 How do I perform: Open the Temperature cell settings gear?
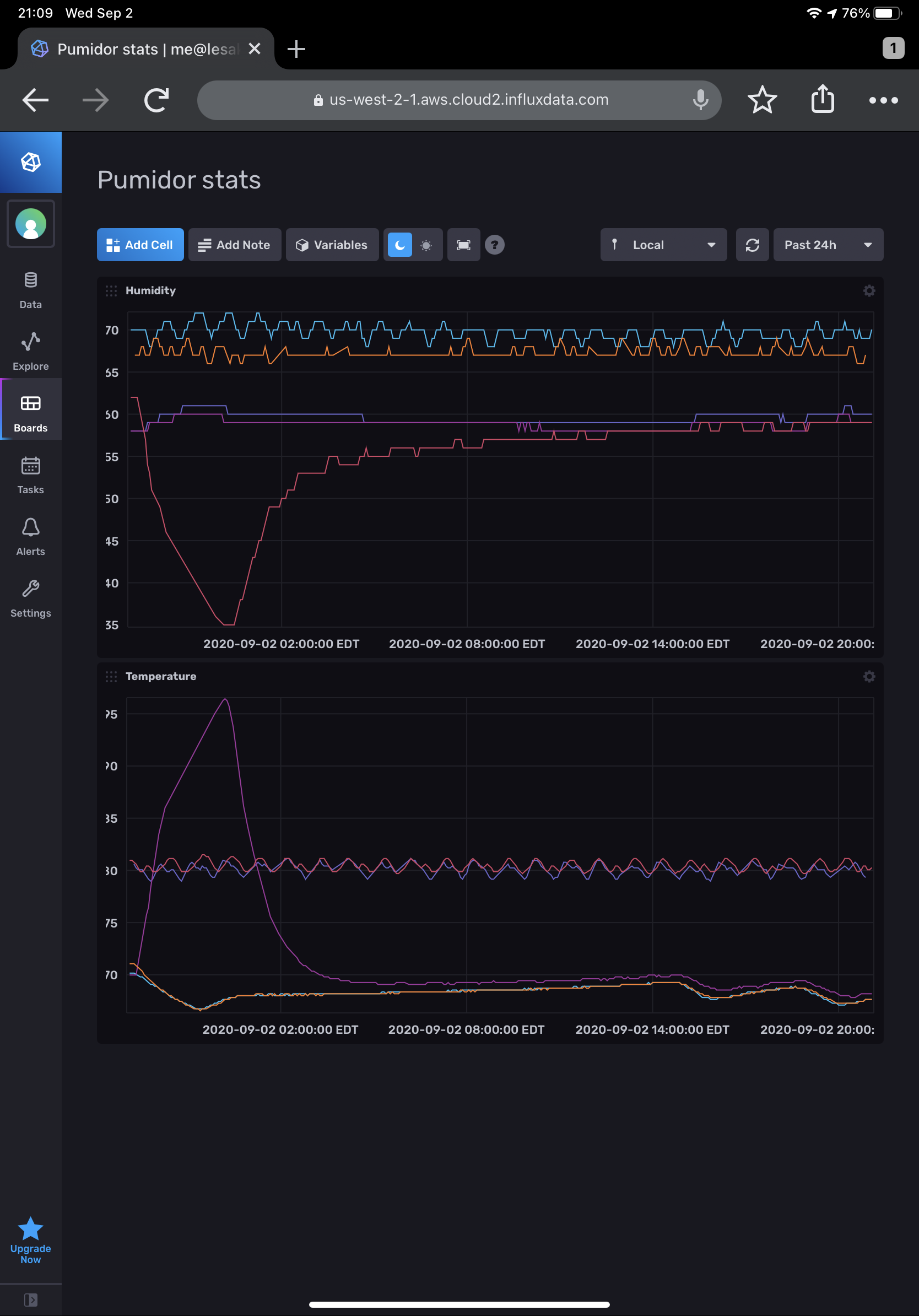coord(868,676)
